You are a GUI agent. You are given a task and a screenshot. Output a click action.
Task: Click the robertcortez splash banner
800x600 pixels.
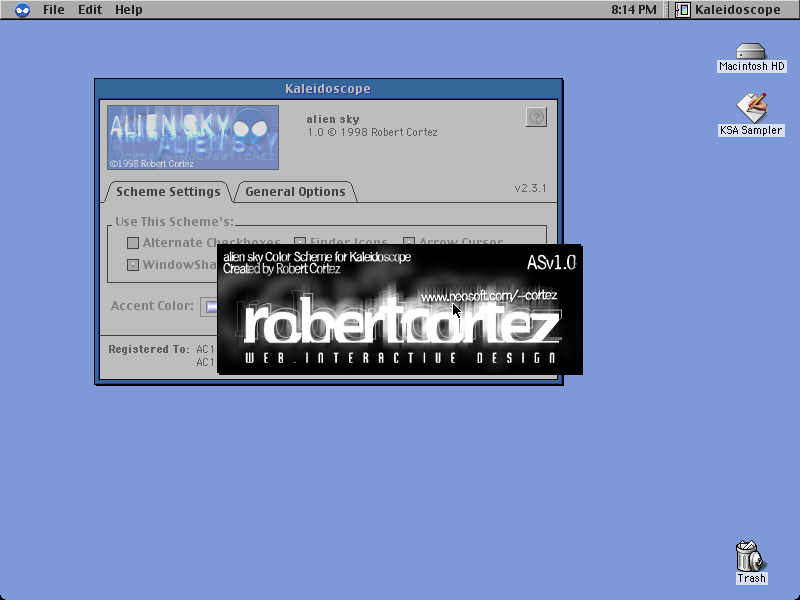pos(400,310)
